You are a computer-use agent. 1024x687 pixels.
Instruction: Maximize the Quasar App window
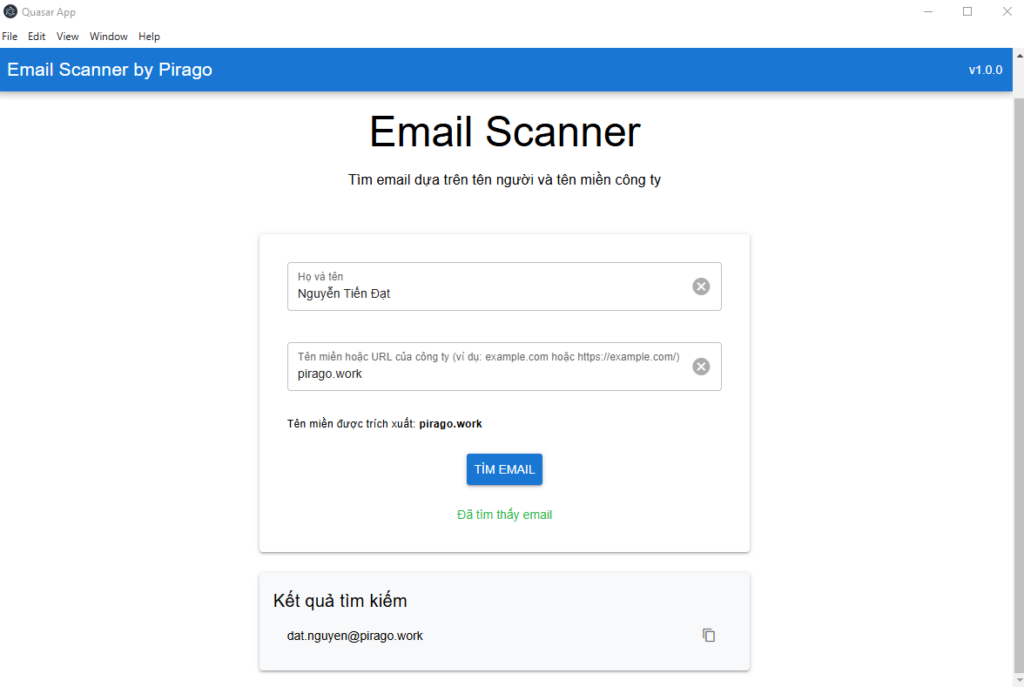point(967,12)
